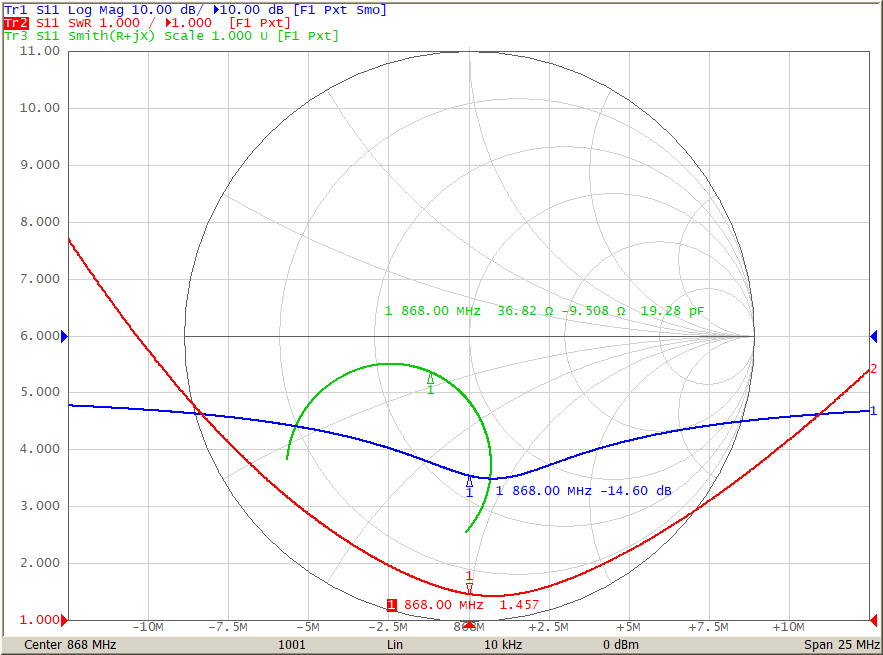The height and width of the screenshot is (655, 883).
Task: Click the 0 dBm power level control
Action: coord(623,645)
